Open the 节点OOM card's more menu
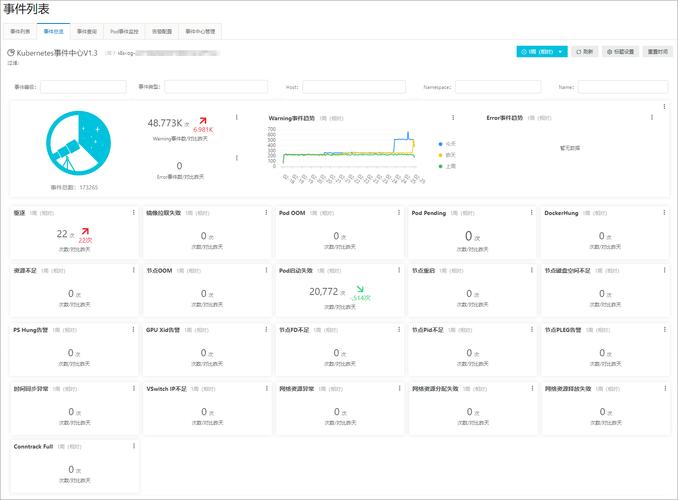Screen dimensions: 678x500 (266, 270)
